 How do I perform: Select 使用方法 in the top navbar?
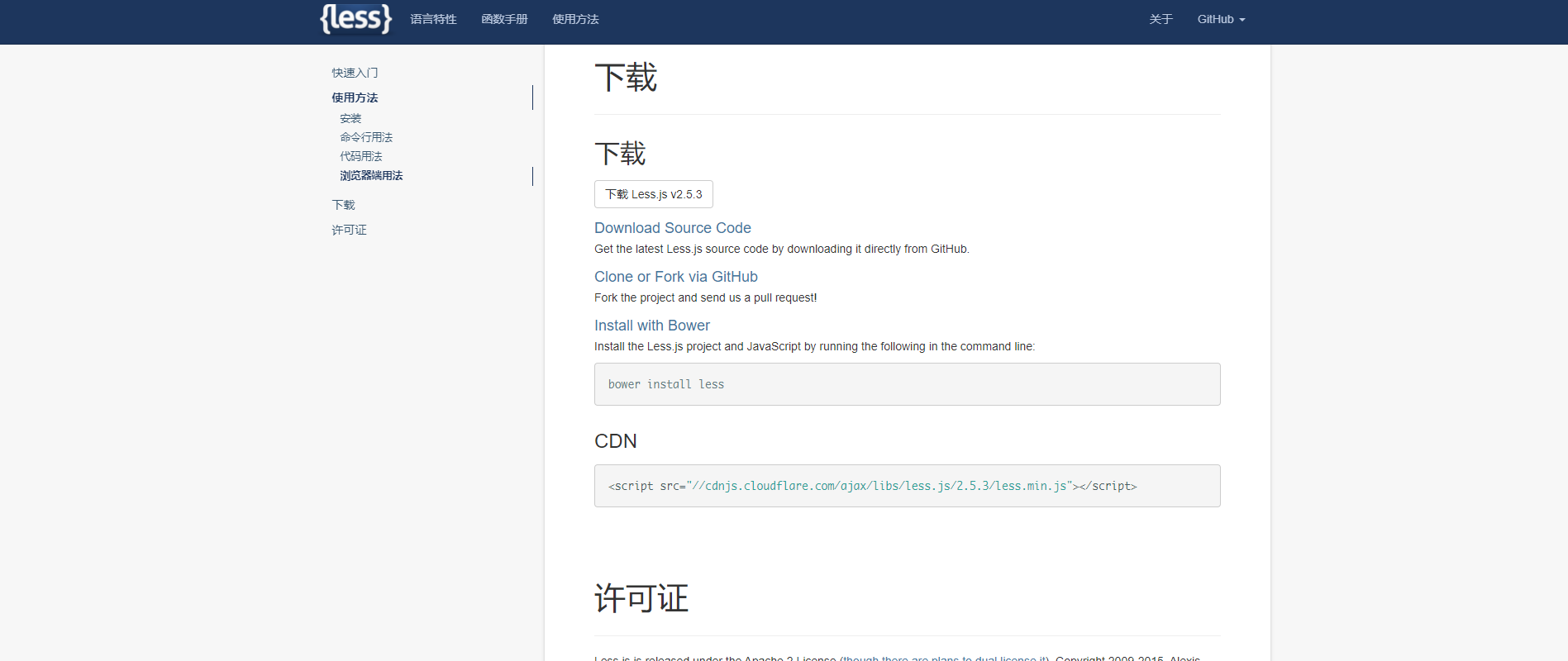tap(575, 19)
